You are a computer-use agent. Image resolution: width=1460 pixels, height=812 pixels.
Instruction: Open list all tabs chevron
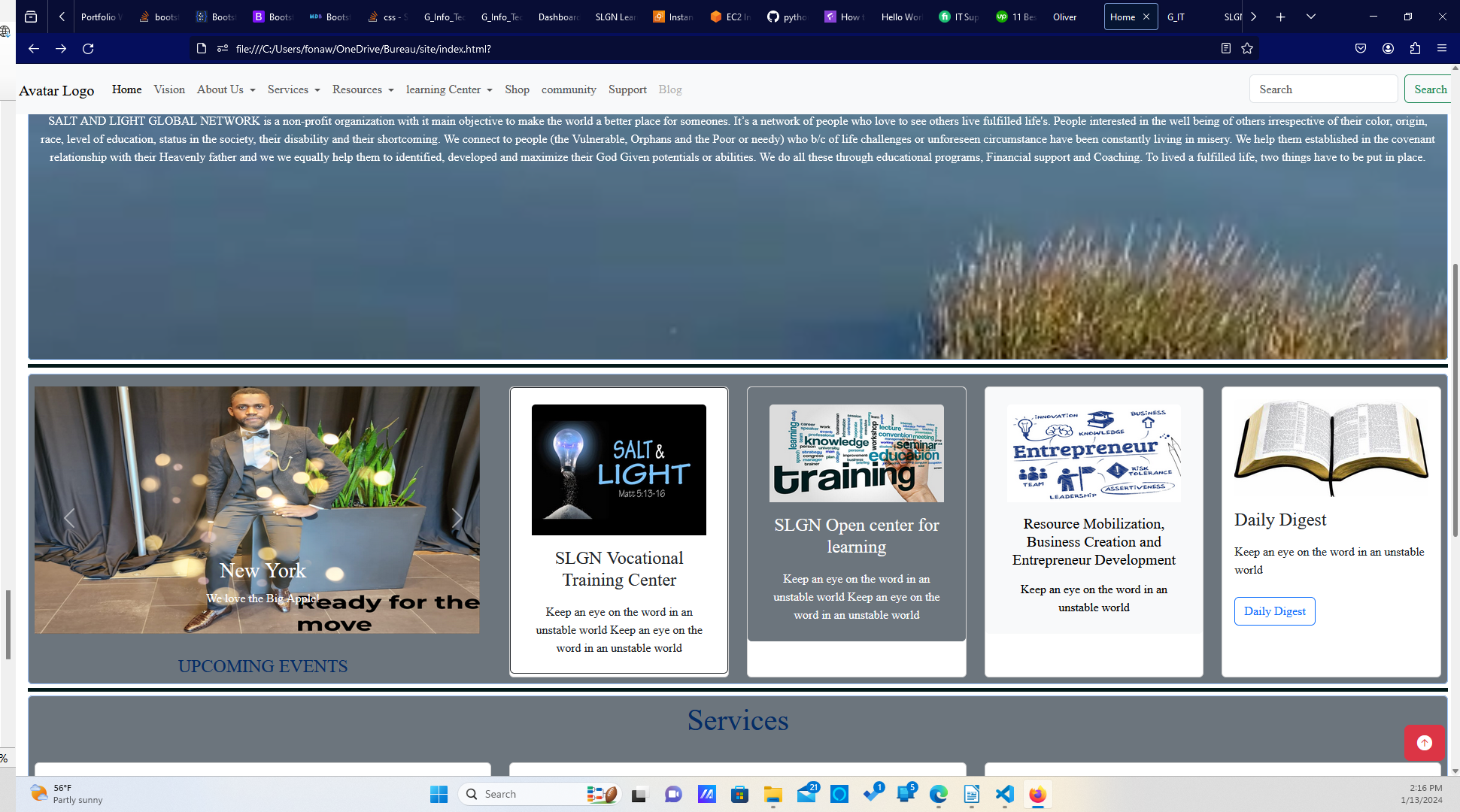click(1310, 17)
